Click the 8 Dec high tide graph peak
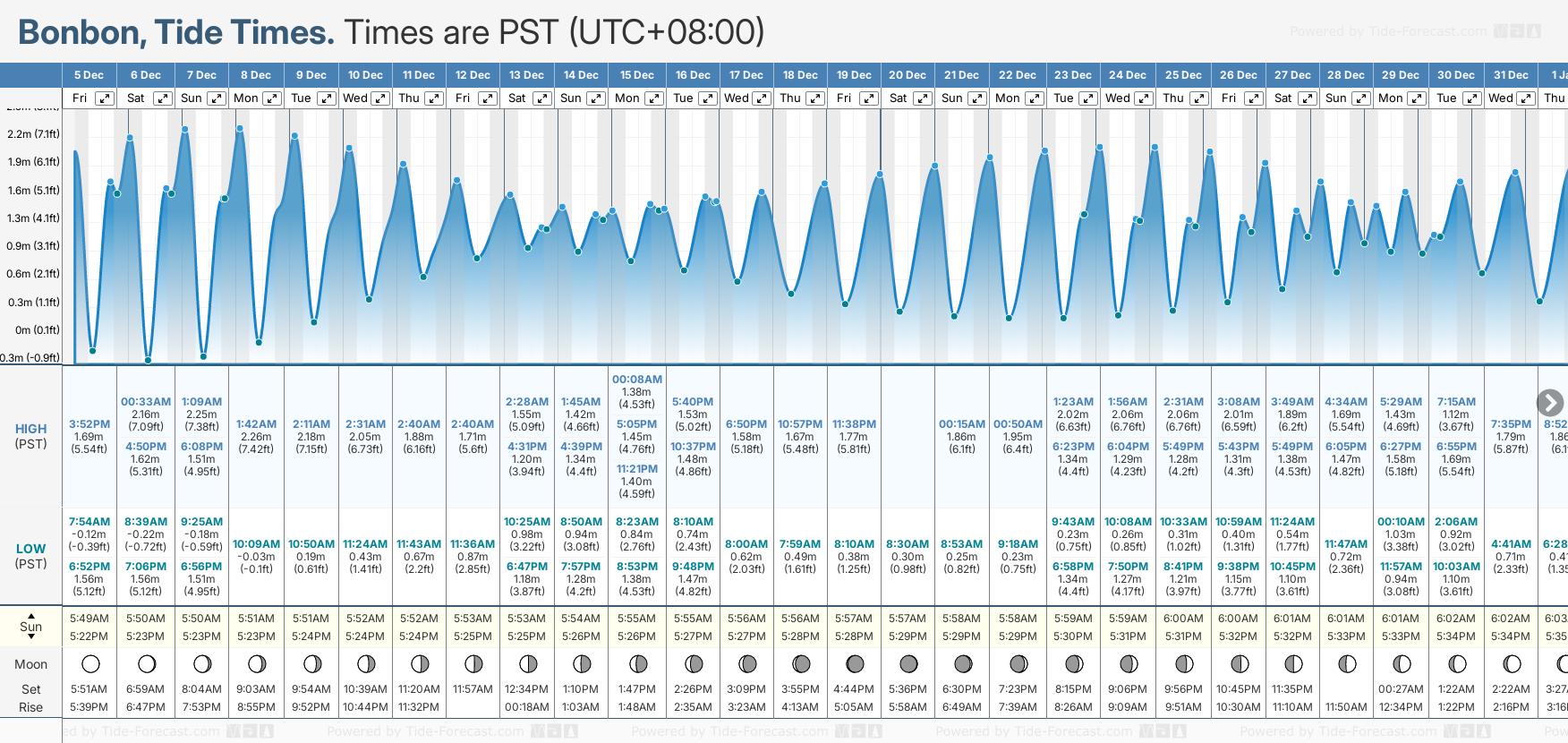 (240, 129)
